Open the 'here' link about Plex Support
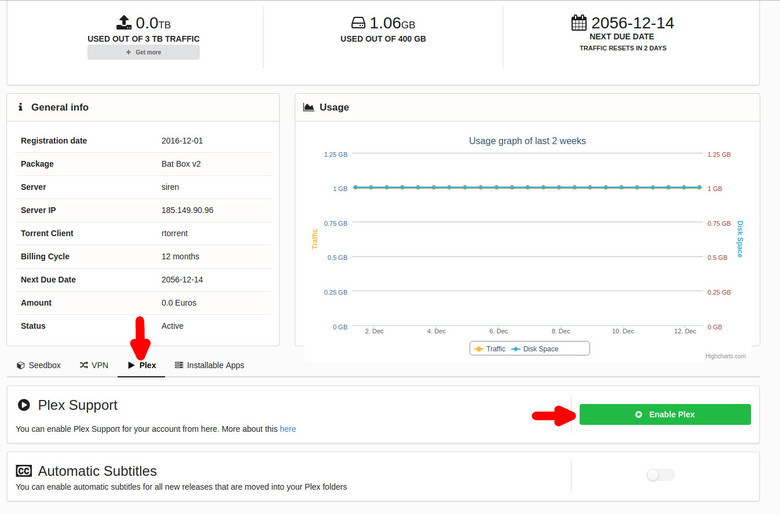This screenshot has width=780, height=514. click(288, 429)
